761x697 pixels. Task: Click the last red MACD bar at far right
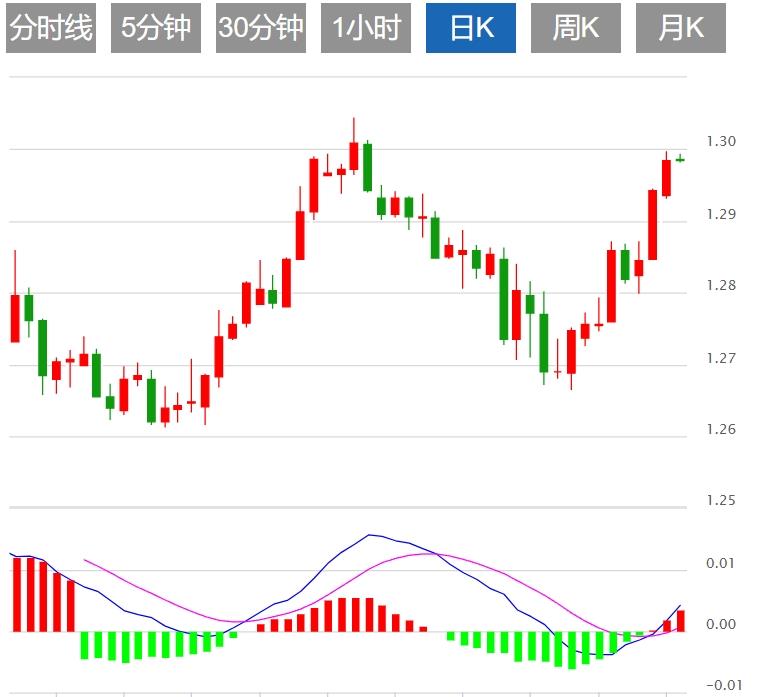pyautogui.click(x=681, y=620)
